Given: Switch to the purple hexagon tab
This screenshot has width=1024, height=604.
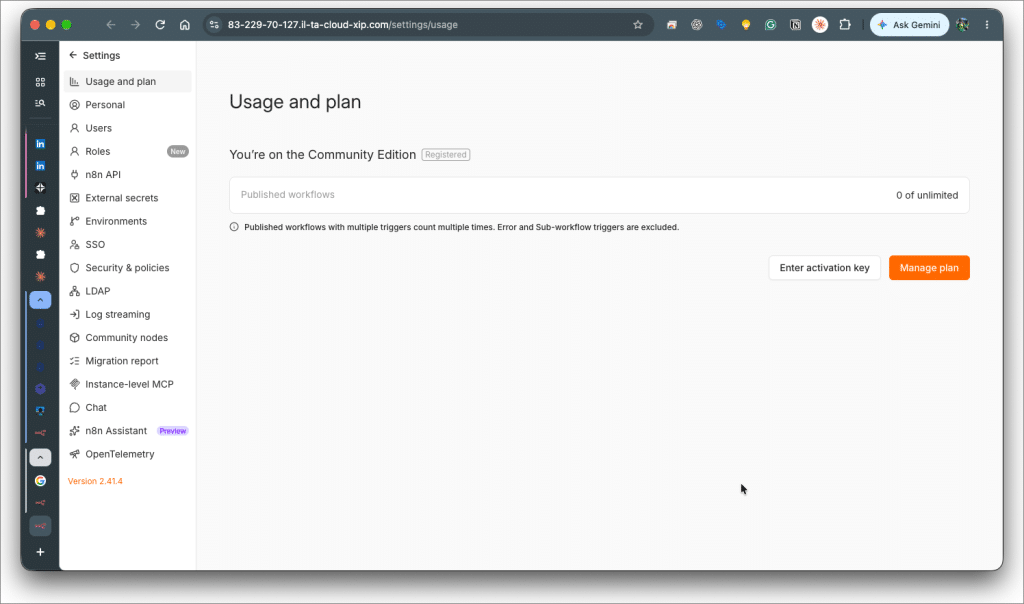Looking at the screenshot, I should point(40,389).
